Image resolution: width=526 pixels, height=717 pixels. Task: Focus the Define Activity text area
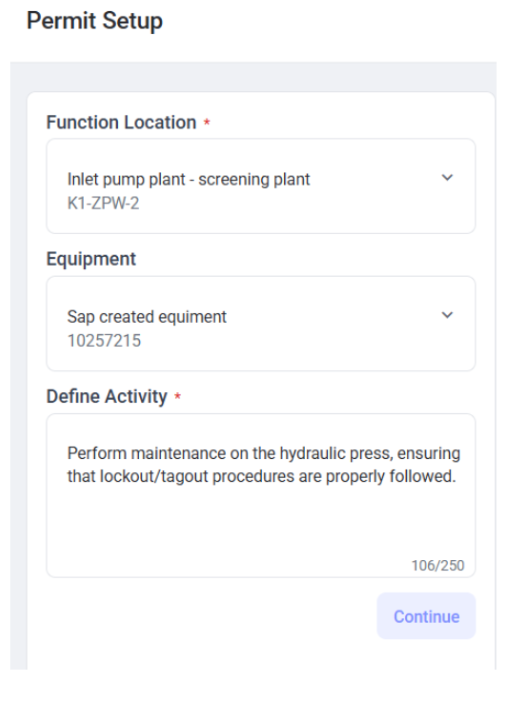261,495
